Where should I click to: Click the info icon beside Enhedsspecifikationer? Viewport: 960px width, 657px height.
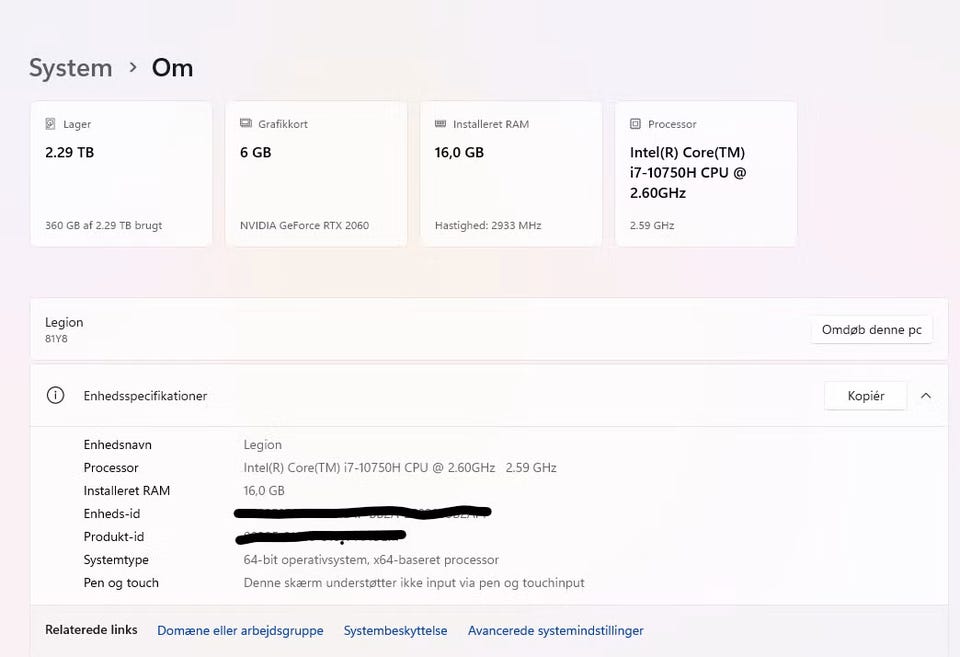(x=55, y=396)
